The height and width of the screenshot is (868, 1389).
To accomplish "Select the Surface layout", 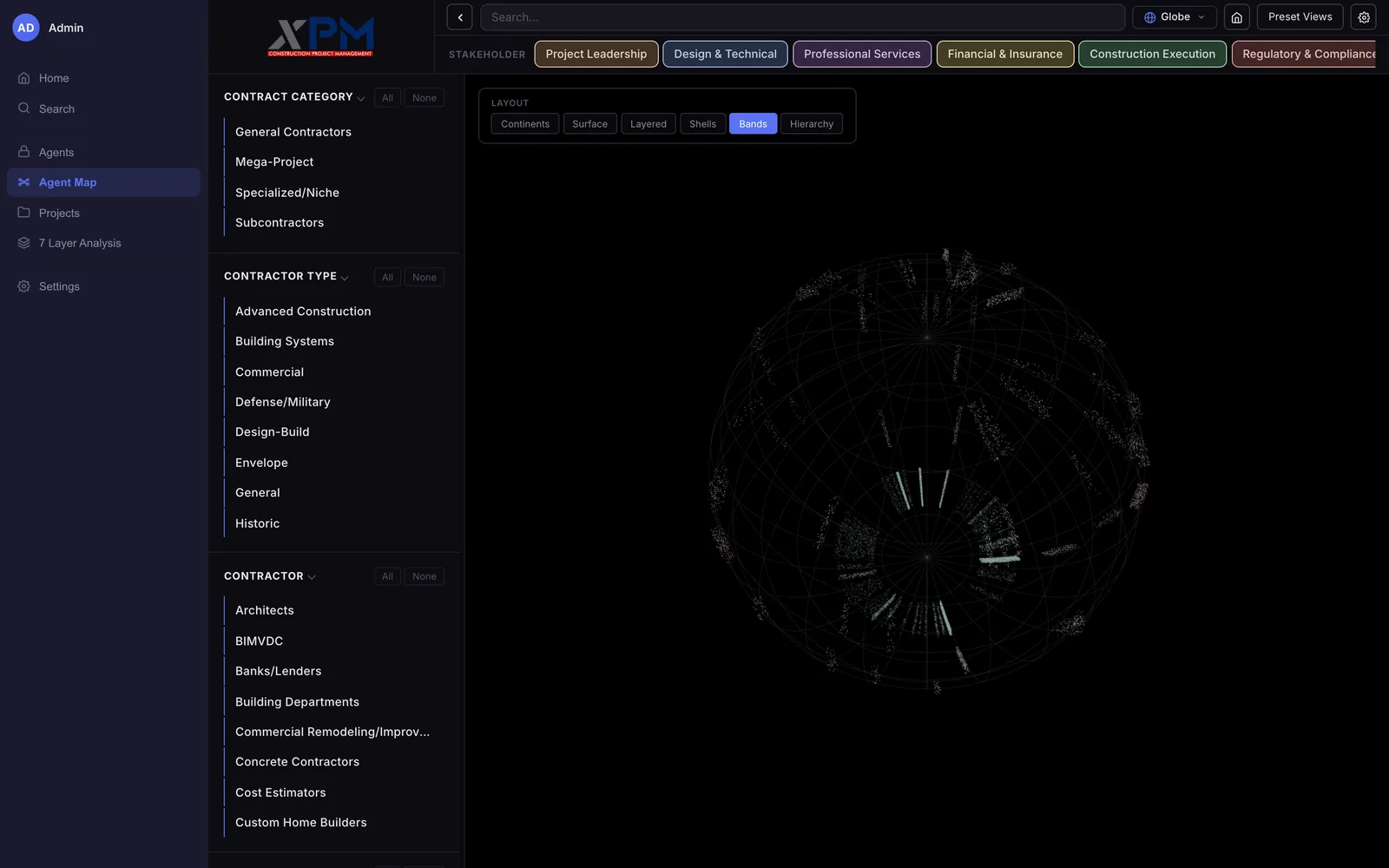I will pos(589,124).
